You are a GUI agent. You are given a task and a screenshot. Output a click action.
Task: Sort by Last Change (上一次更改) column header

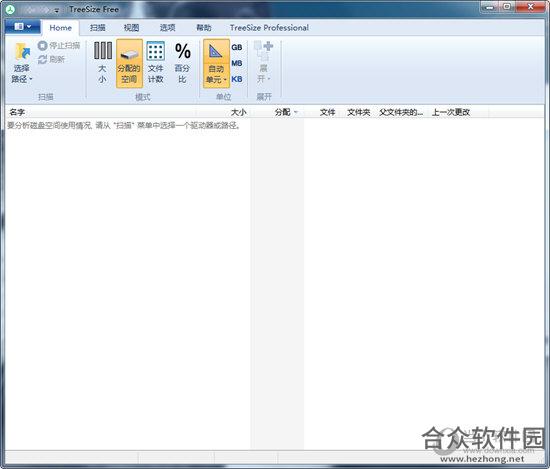click(459, 112)
